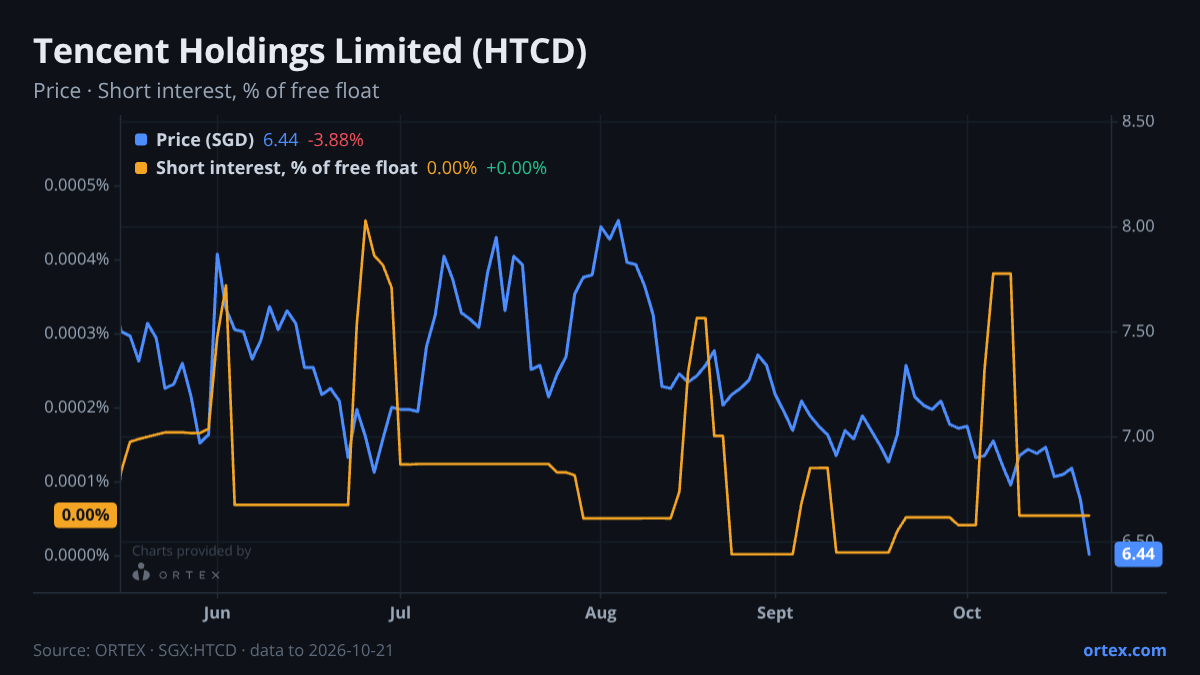Open the ortex.com link
The image size is (1200, 675).
coord(1124,650)
